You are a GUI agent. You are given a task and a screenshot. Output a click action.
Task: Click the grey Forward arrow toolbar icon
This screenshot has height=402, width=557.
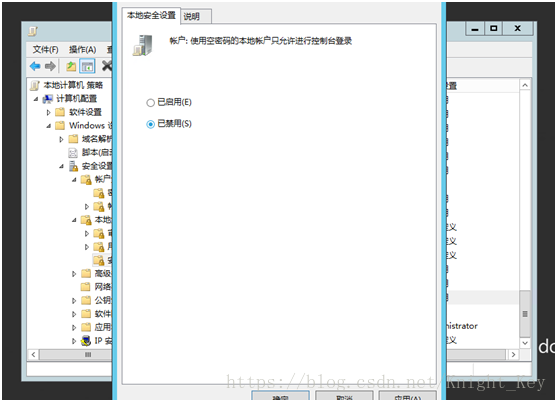(50, 66)
